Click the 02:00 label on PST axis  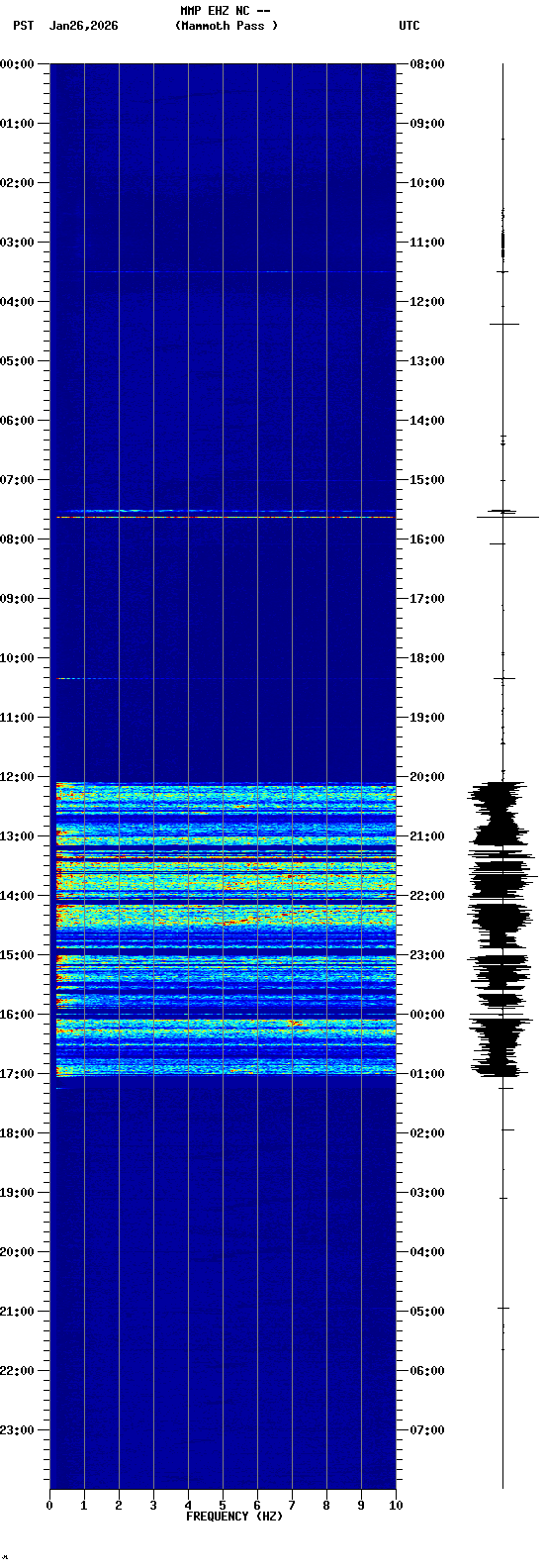[17, 183]
